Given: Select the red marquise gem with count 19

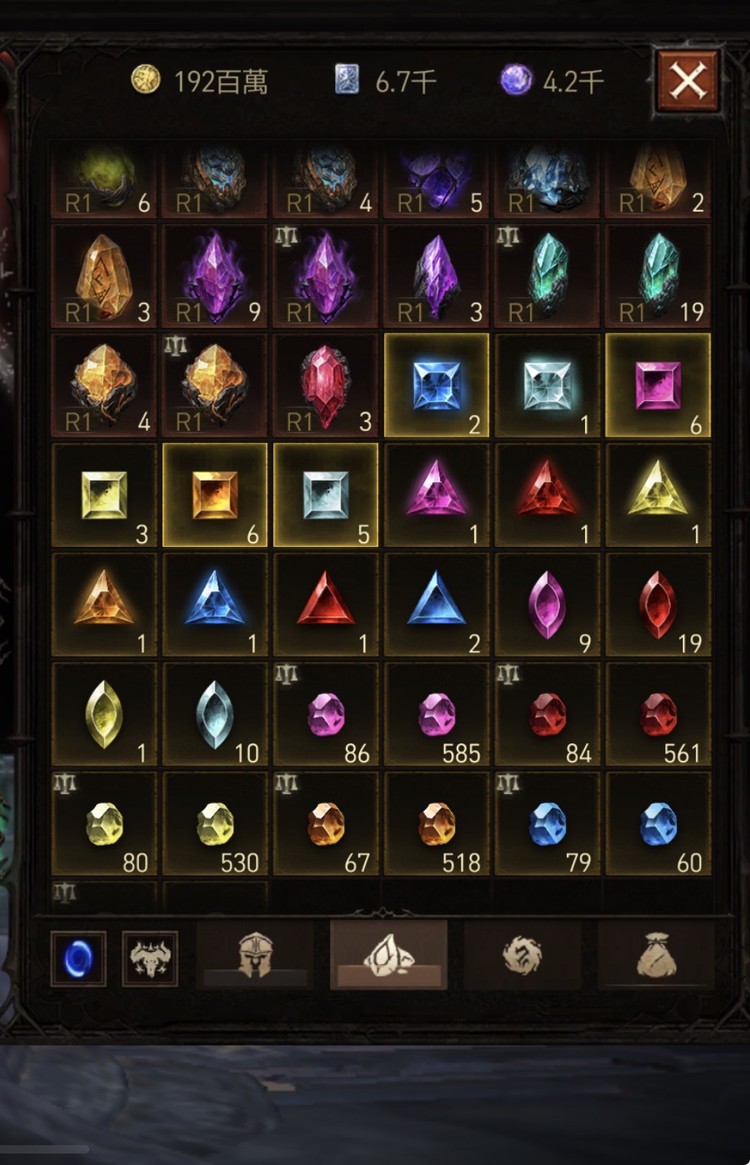Looking at the screenshot, I should pyautogui.click(x=658, y=605).
